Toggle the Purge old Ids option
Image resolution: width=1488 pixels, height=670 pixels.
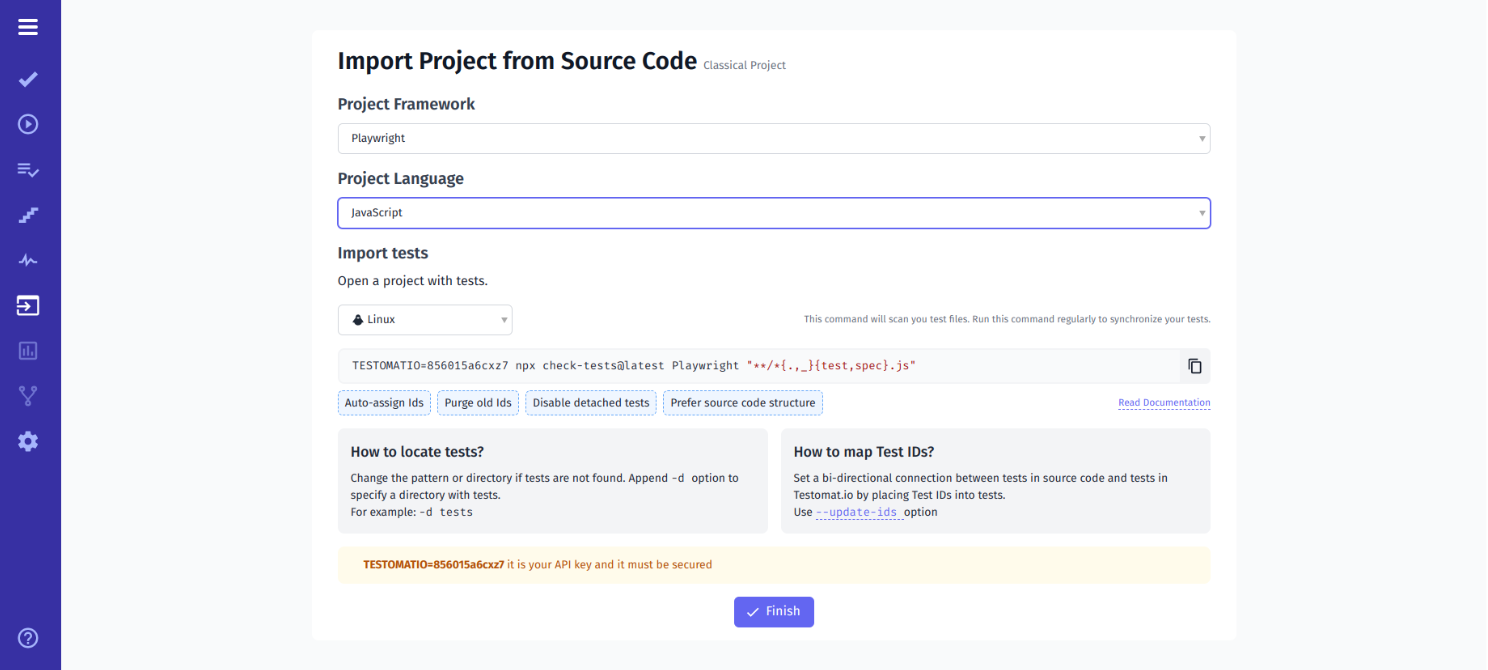478,402
